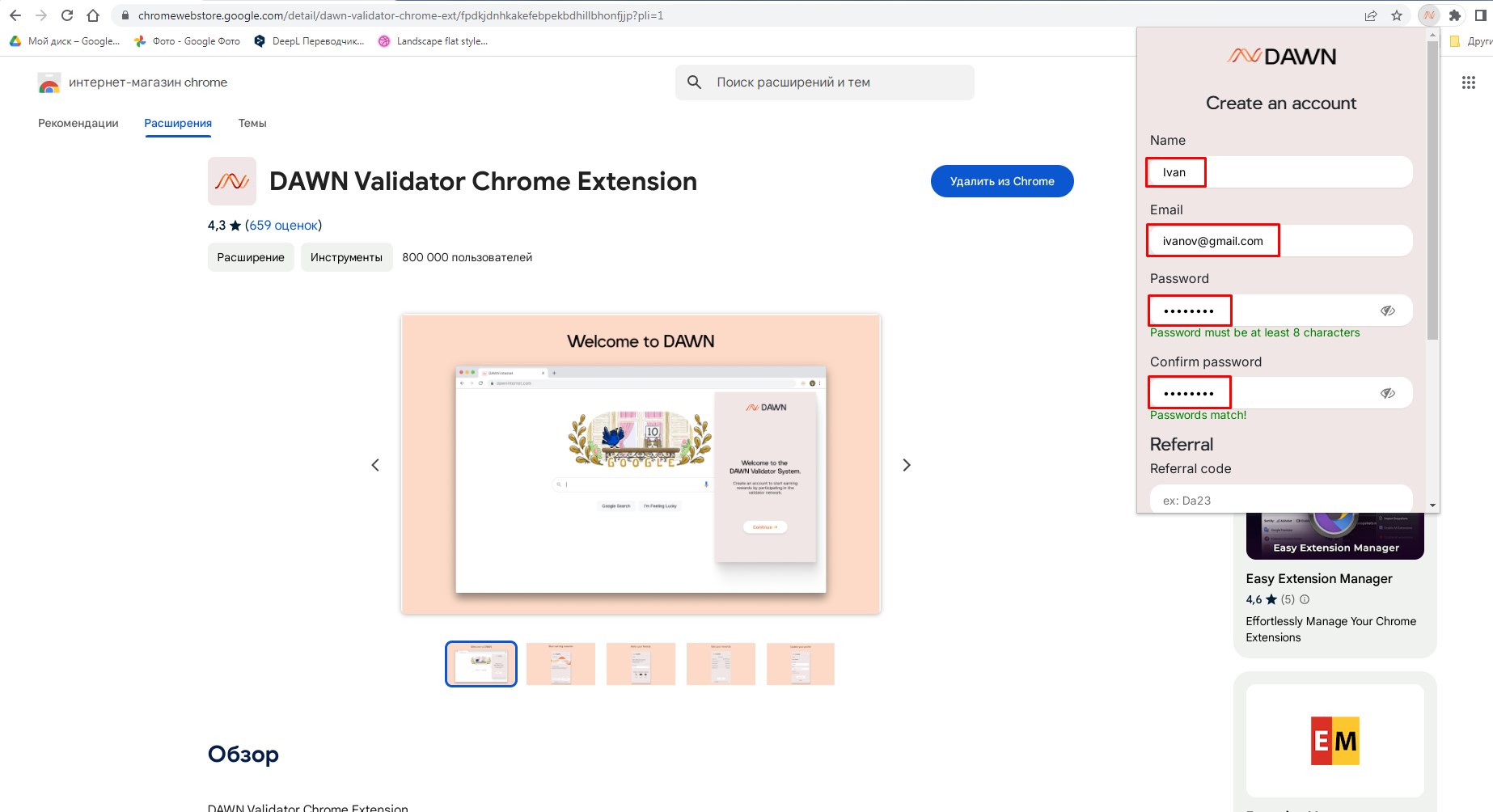
Task: Click the Поиск расширений и тем search box
Action: click(825, 82)
